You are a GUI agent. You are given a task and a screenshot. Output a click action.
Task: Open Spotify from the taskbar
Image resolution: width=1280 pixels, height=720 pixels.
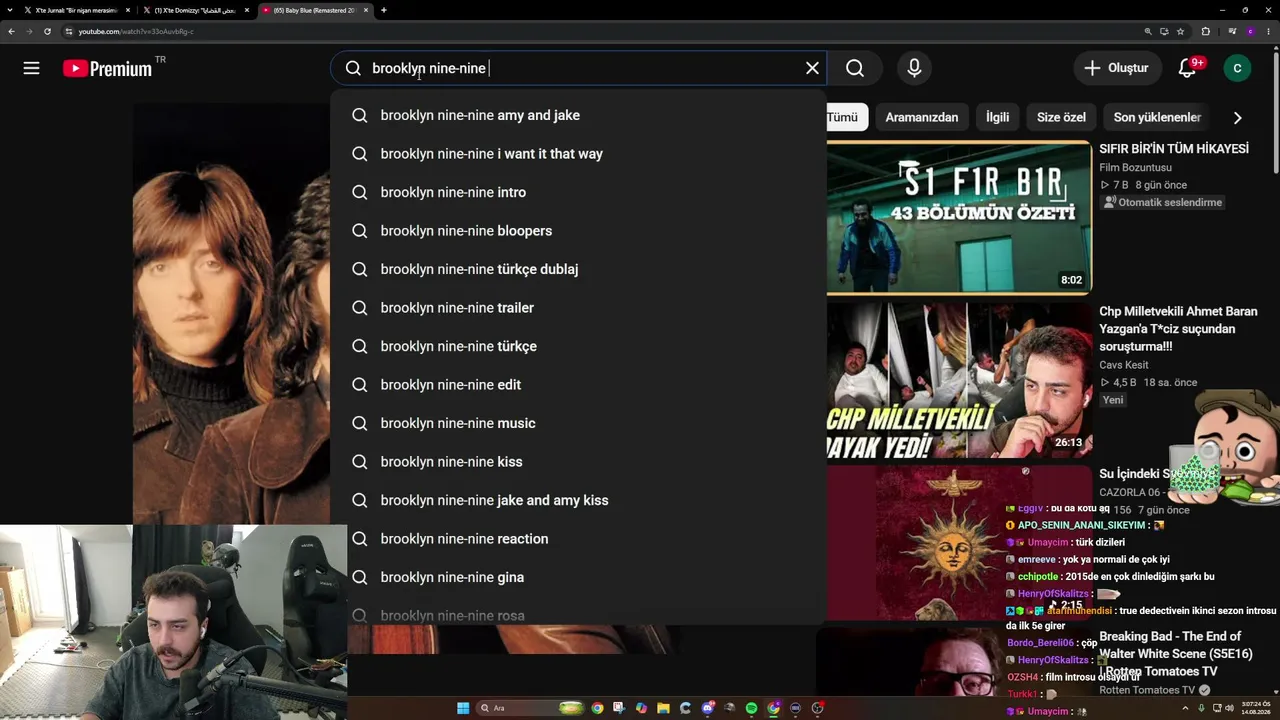tap(752, 708)
